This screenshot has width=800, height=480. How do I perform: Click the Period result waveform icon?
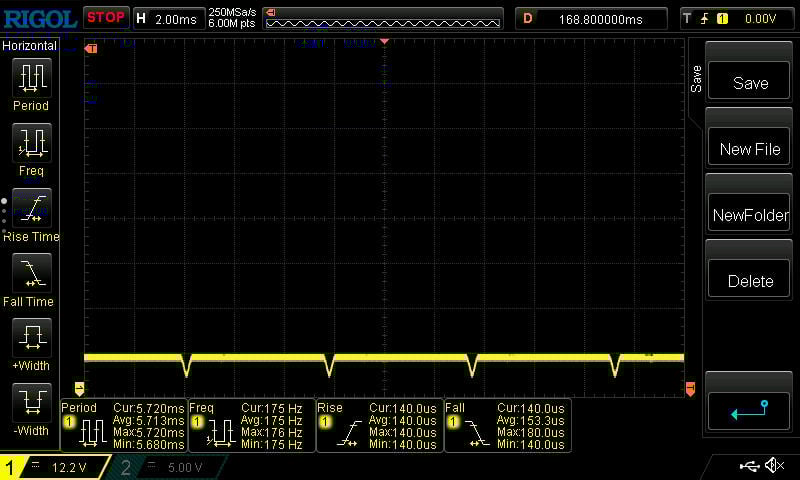(x=92, y=434)
